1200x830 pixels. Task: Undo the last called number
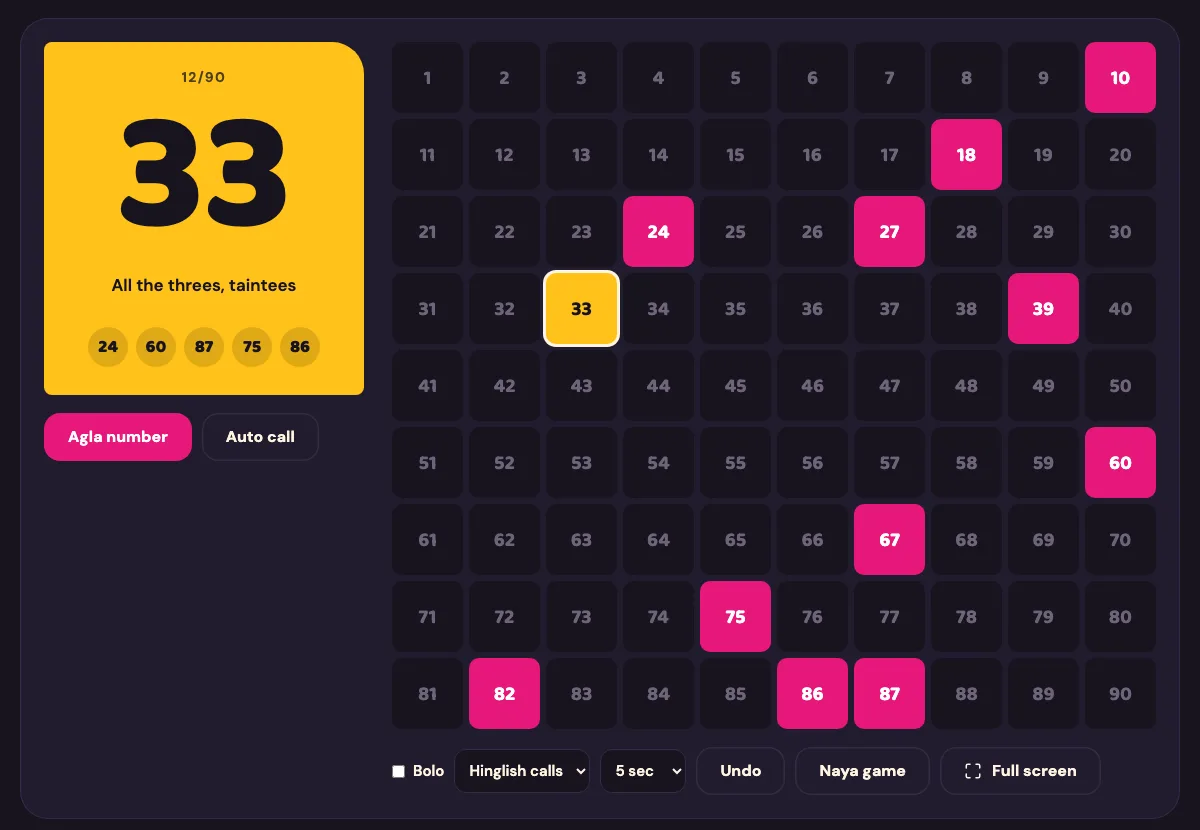click(x=741, y=771)
